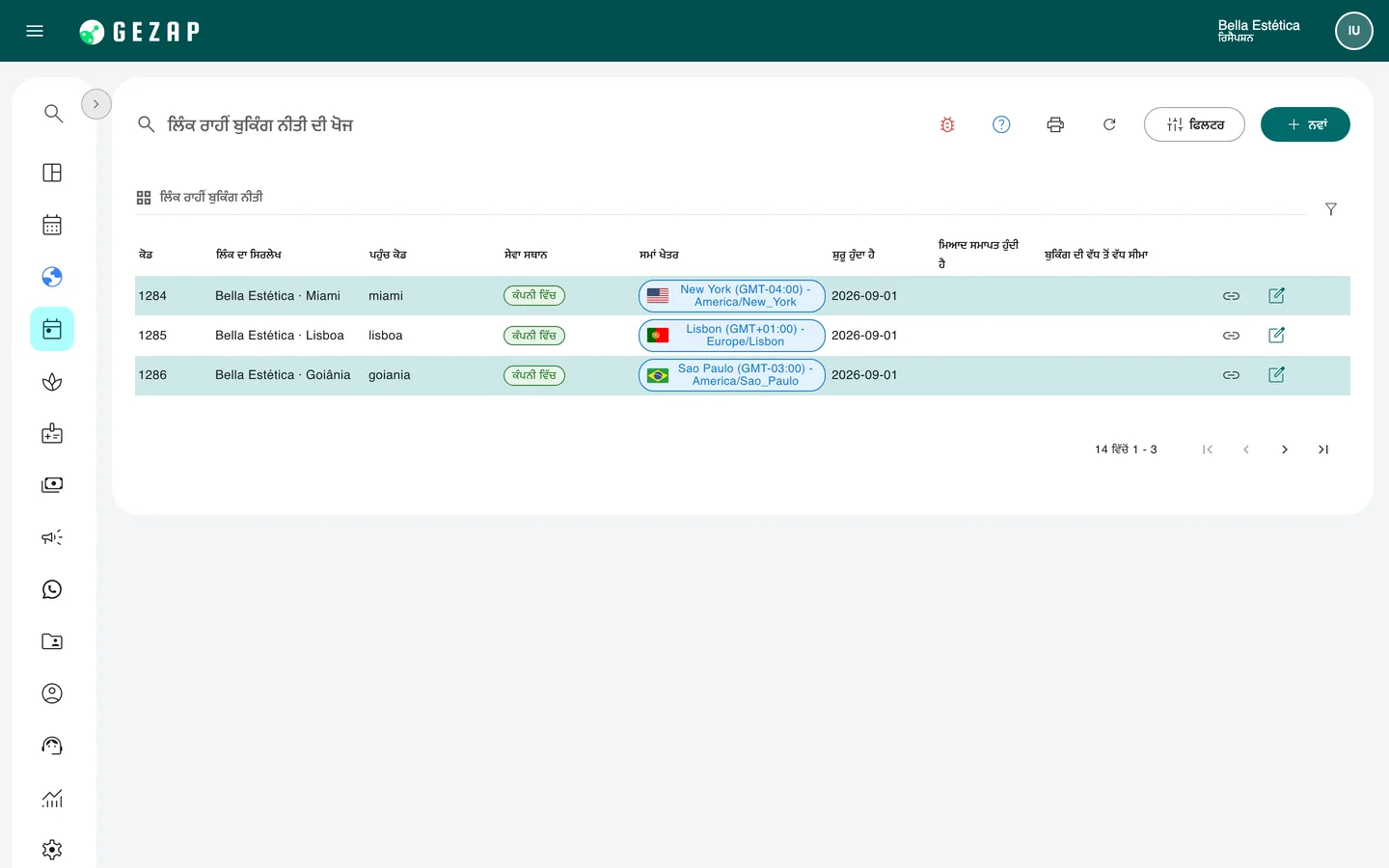Screen dimensions: 1389x868
Task: Click the ਨਵਾਂ new button
Action: [x=1305, y=124]
